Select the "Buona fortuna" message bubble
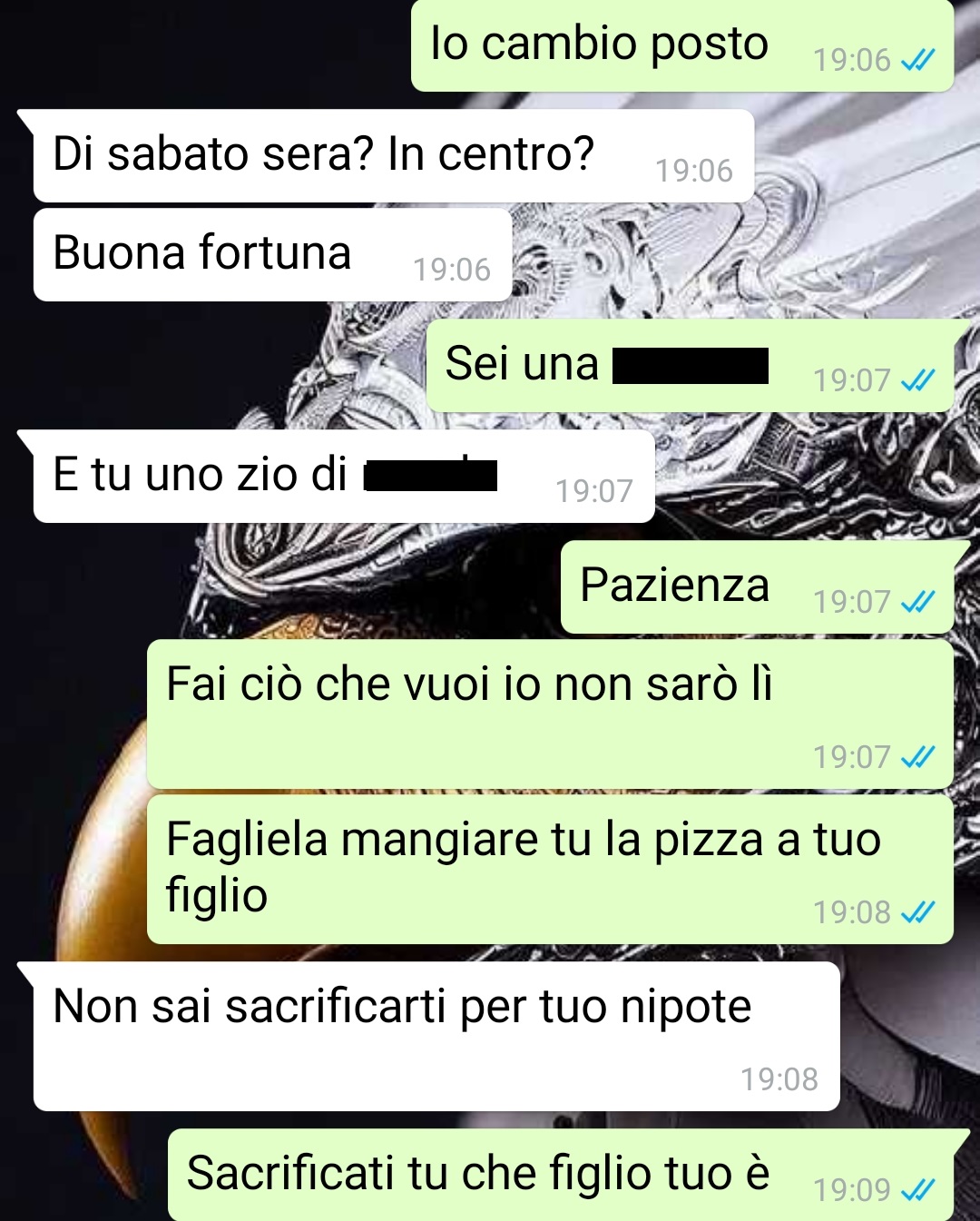 click(x=272, y=254)
